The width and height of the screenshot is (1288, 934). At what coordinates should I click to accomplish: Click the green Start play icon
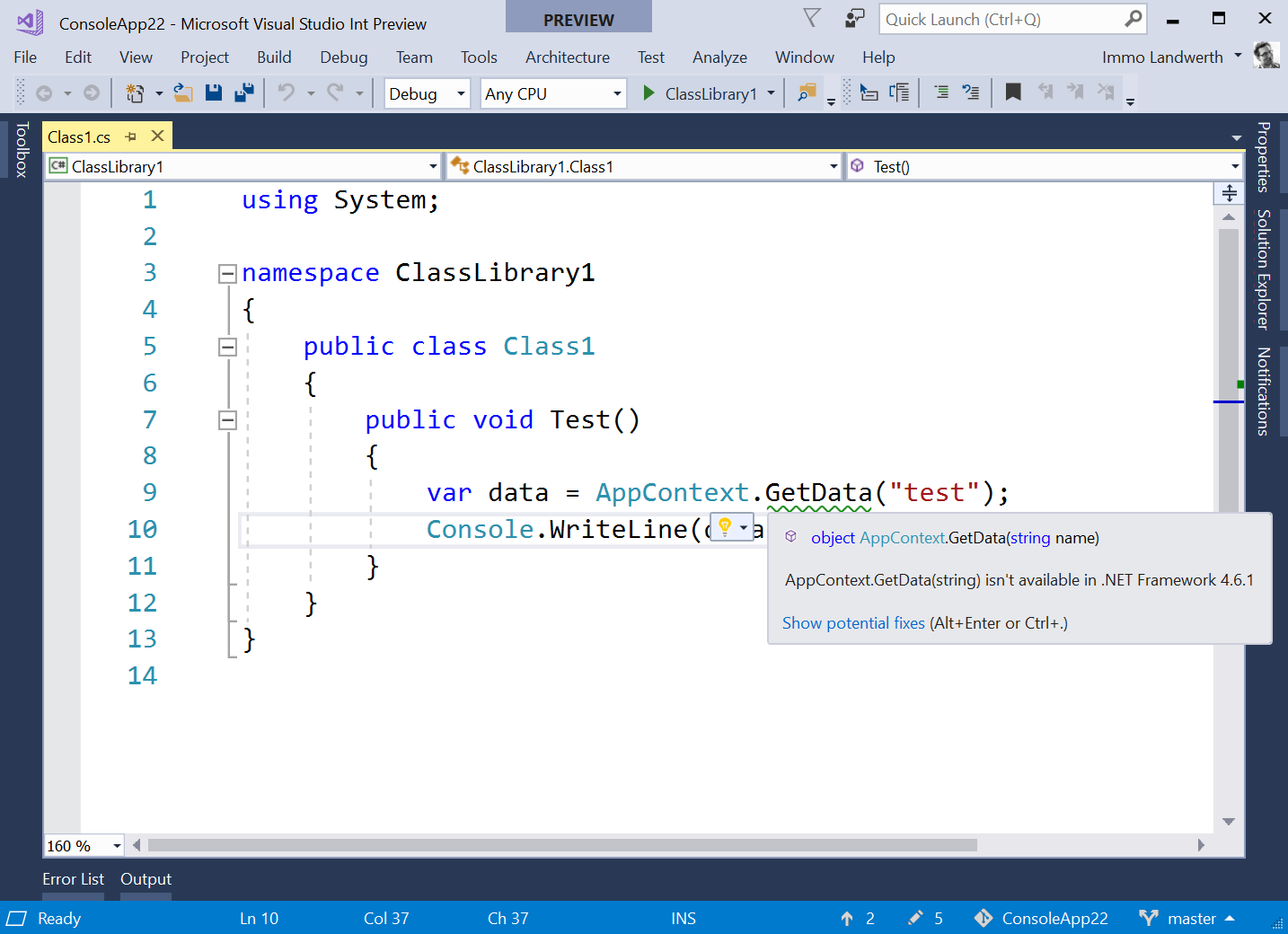pos(648,93)
